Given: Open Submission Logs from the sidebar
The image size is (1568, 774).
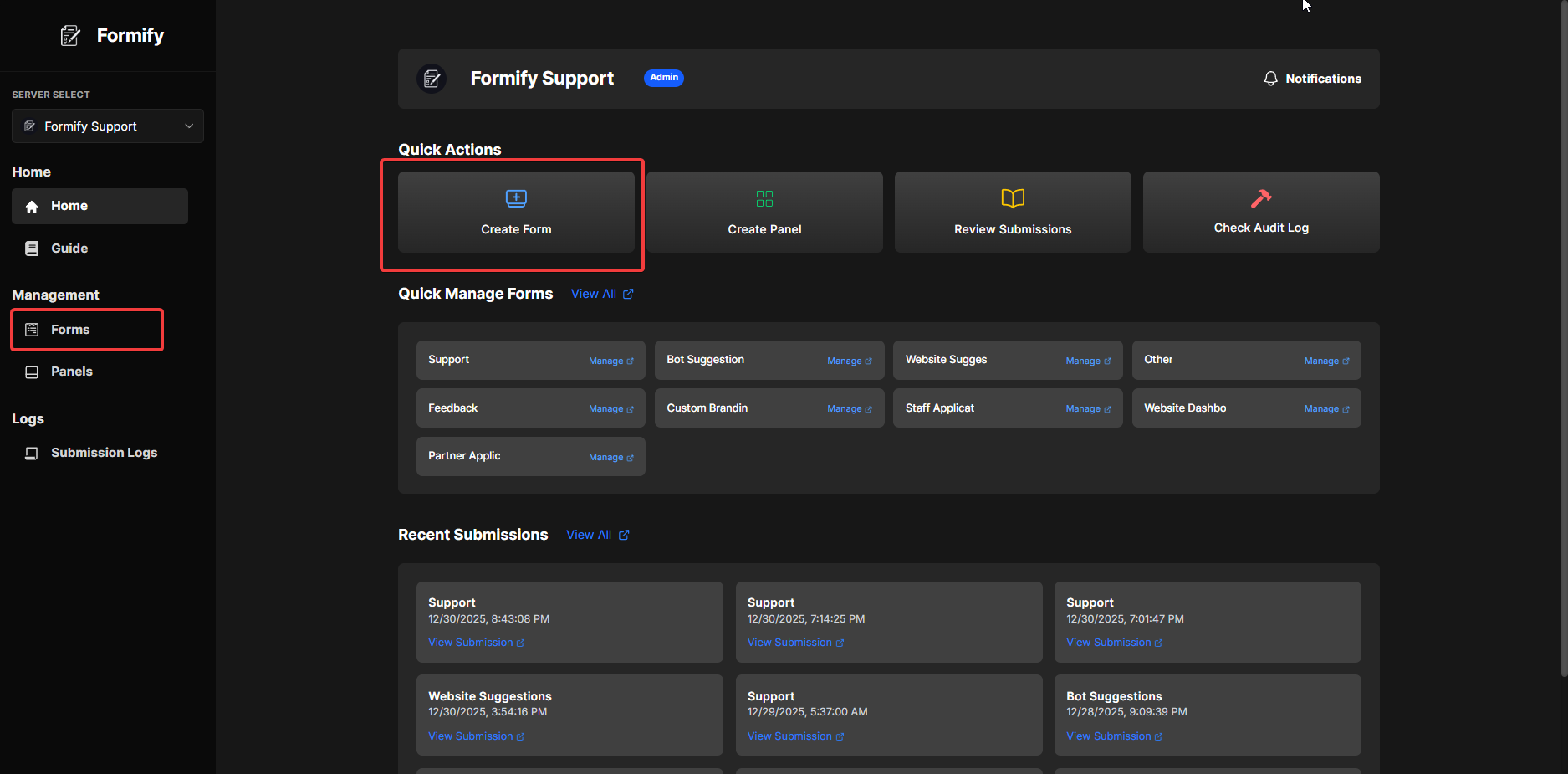Looking at the screenshot, I should click(104, 453).
